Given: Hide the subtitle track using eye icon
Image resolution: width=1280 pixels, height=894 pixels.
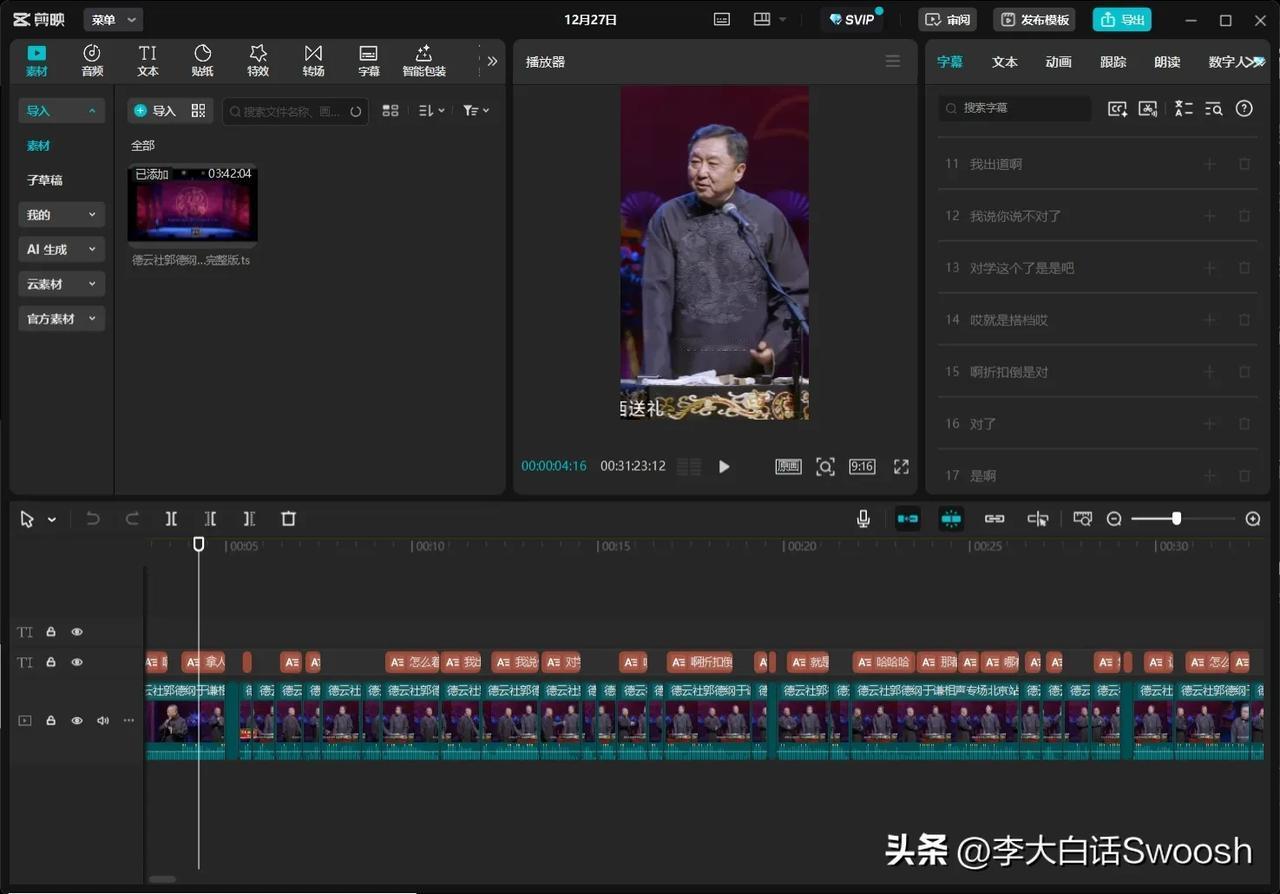Looking at the screenshot, I should click(x=77, y=662).
